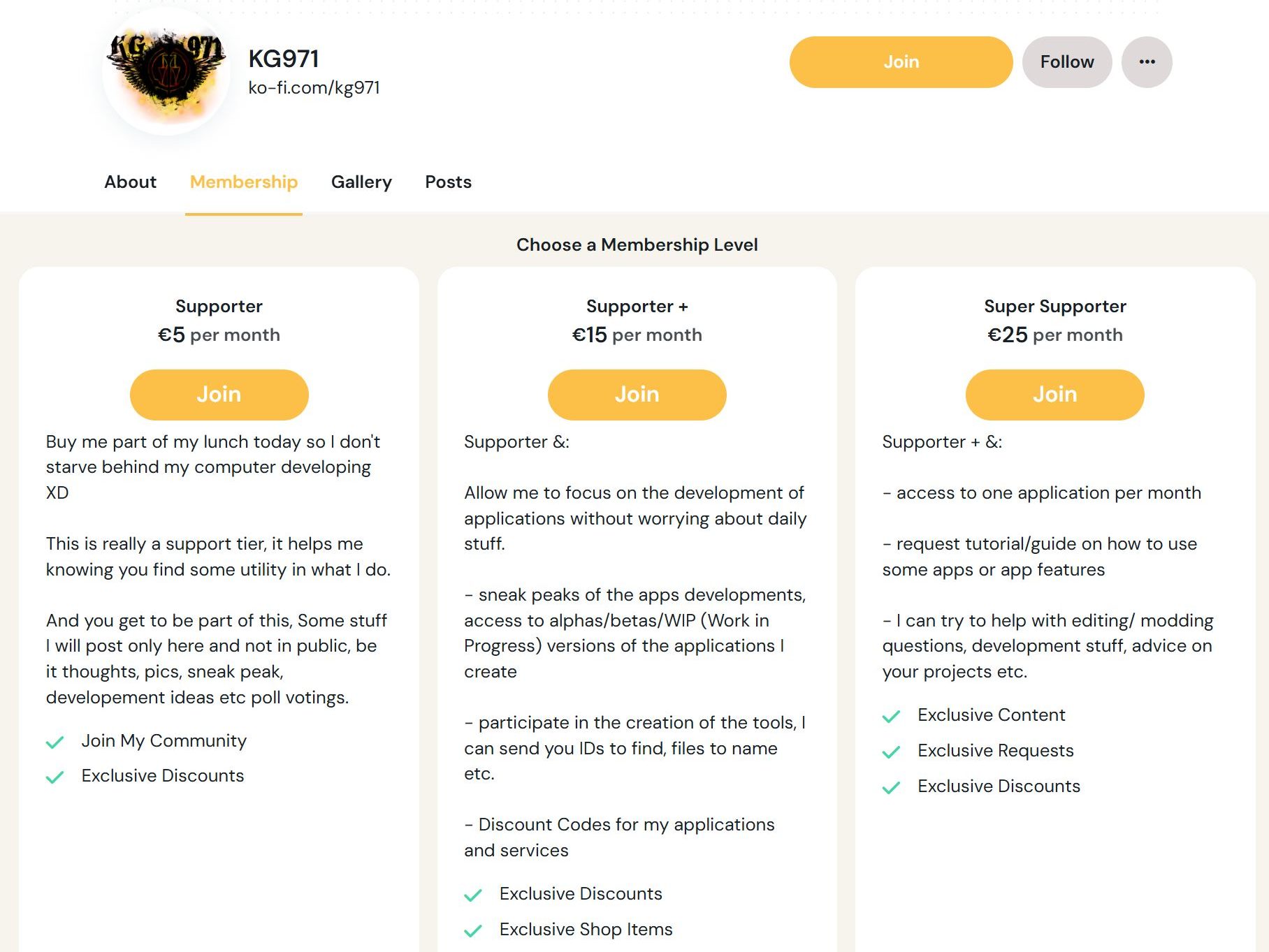Image resolution: width=1269 pixels, height=952 pixels.
Task: Click checkmark beside Supporter + Exclusive Discounts
Action: coord(473,895)
